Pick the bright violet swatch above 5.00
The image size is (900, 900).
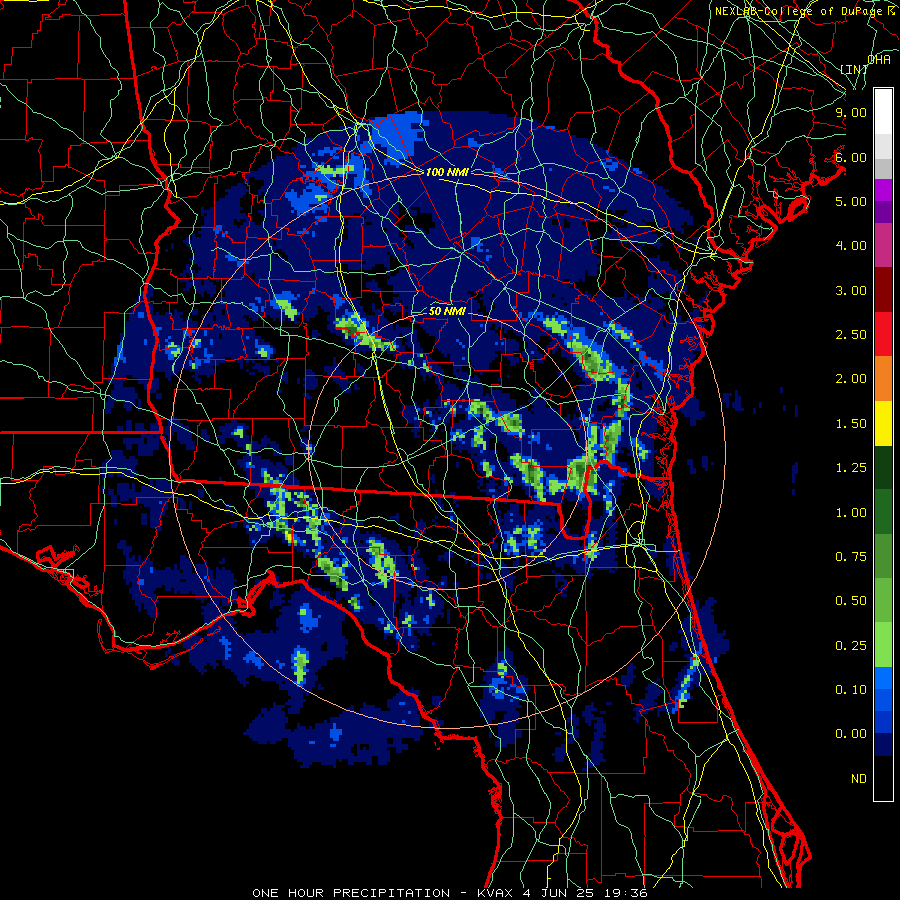[x=883, y=190]
